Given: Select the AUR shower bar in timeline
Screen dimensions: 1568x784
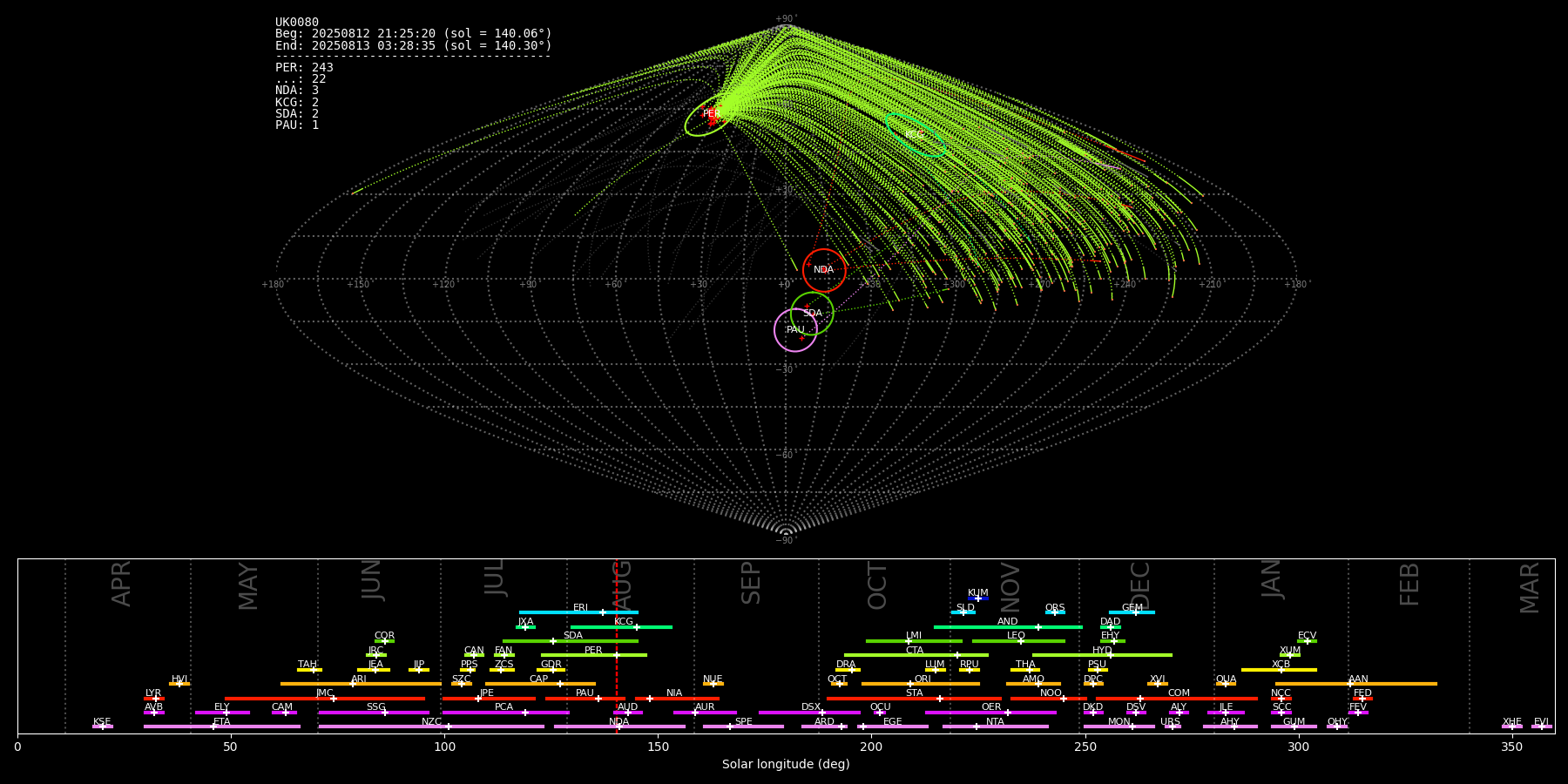Looking at the screenshot, I should (705, 713).
